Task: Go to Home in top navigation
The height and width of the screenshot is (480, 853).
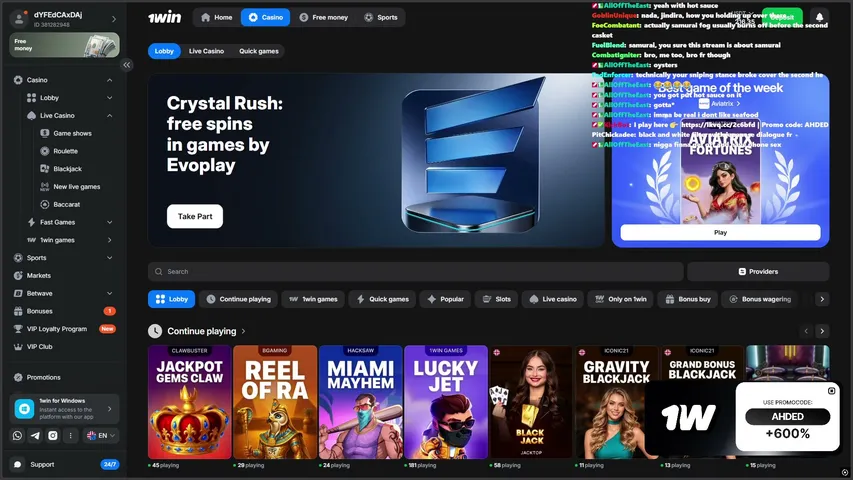Action: (217, 17)
